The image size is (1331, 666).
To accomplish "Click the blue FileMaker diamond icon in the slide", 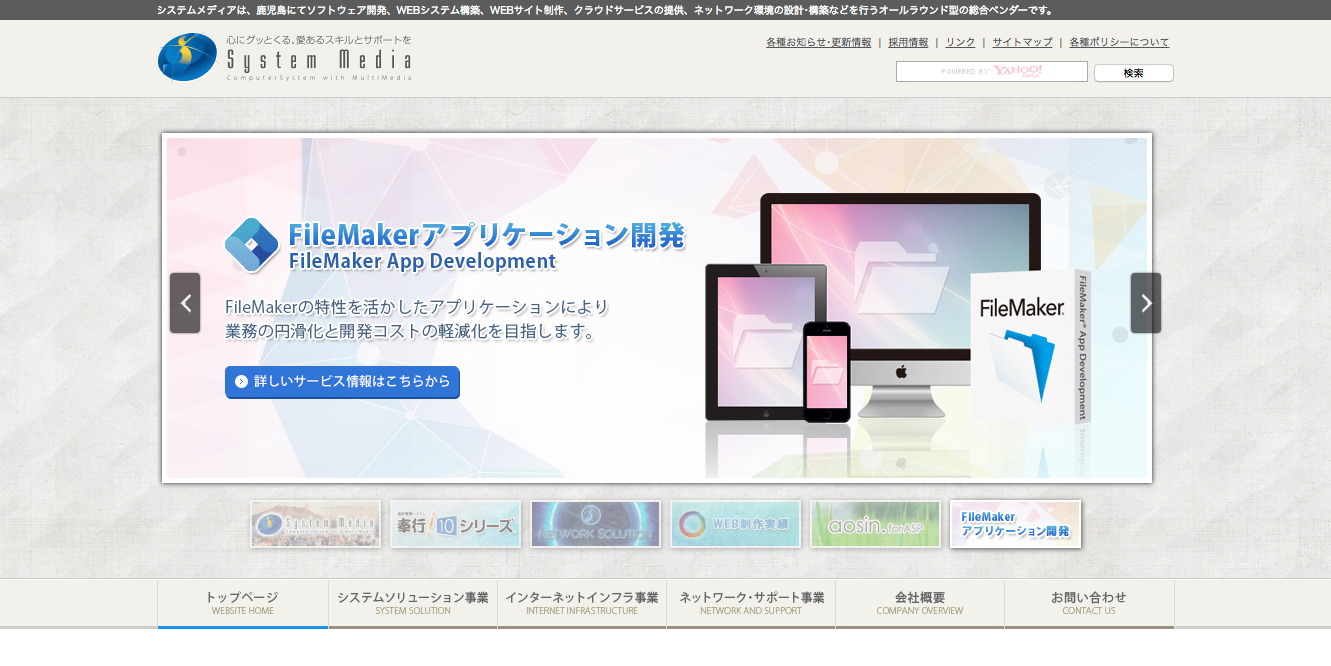I will click(x=252, y=244).
